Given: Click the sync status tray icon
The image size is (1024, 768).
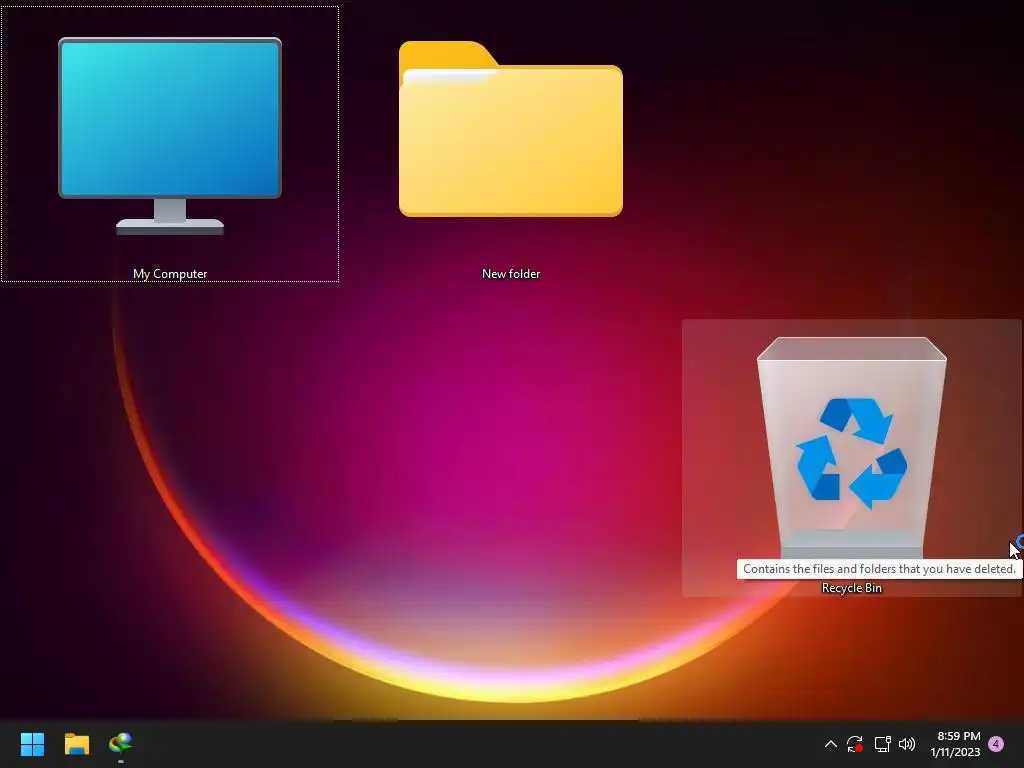Looking at the screenshot, I should [855, 744].
